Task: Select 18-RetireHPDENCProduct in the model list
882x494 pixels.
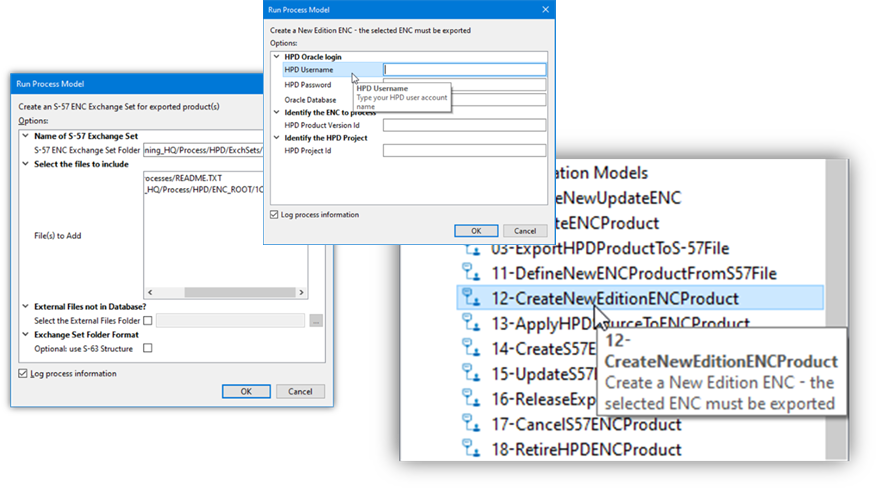Action: tap(586, 449)
